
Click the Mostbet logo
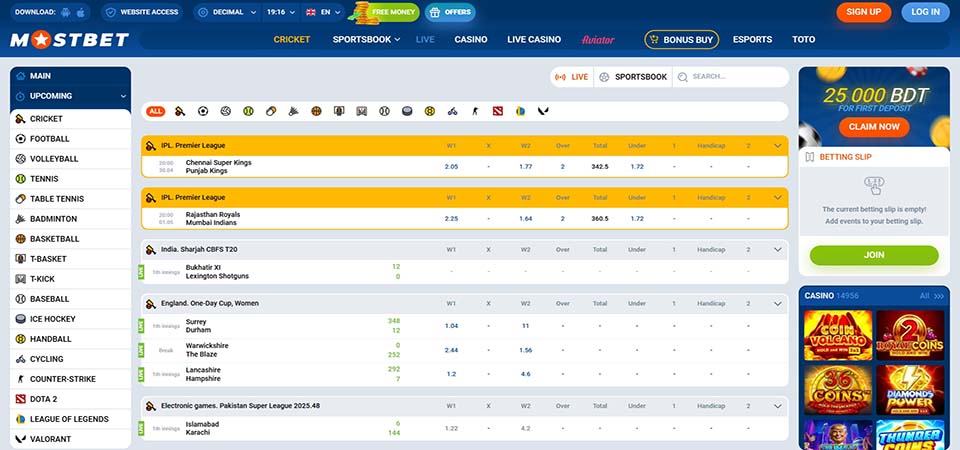(x=69, y=40)
